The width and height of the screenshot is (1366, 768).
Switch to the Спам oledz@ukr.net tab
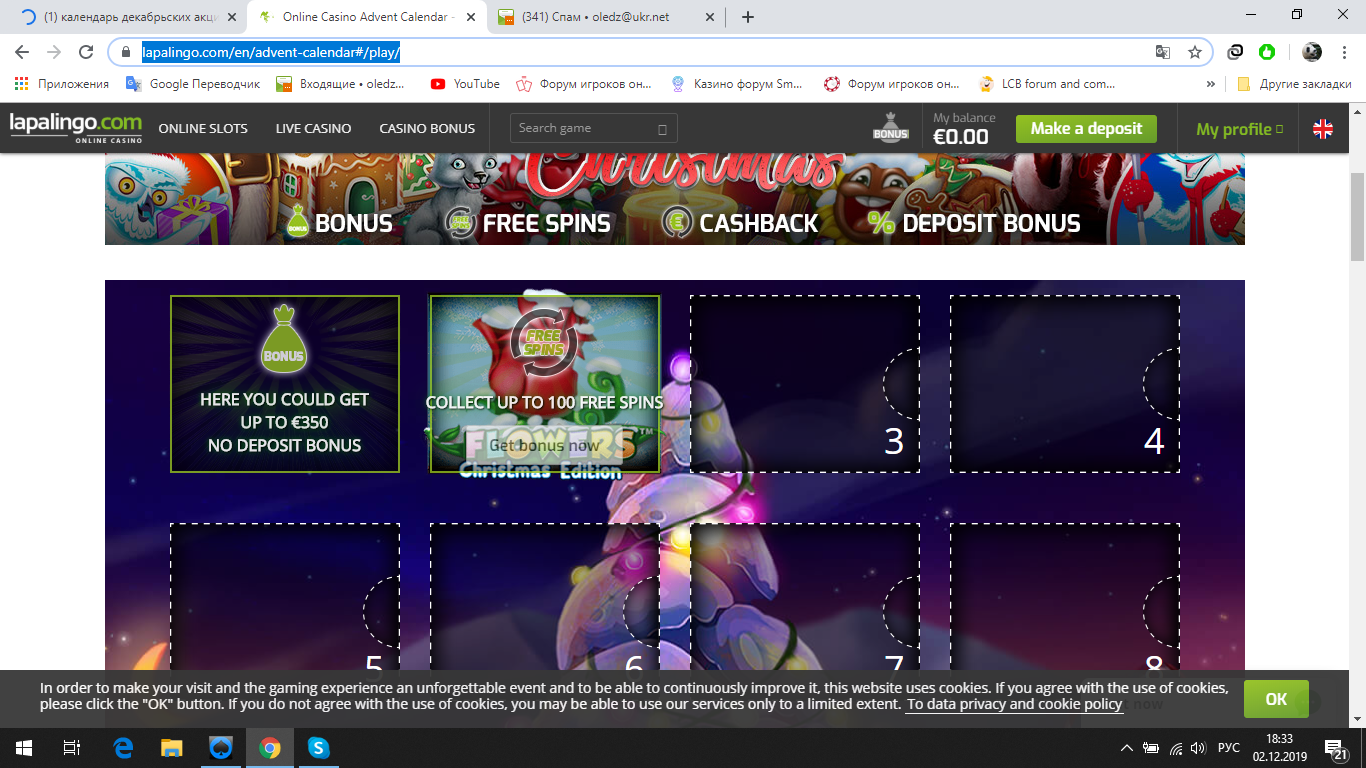tap(607, 17)
